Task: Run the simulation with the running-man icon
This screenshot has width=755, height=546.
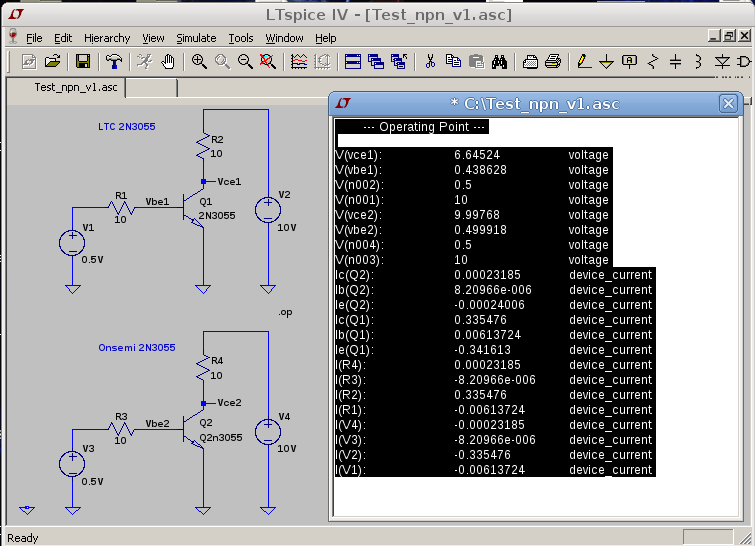Action: (x=144, y=62)
